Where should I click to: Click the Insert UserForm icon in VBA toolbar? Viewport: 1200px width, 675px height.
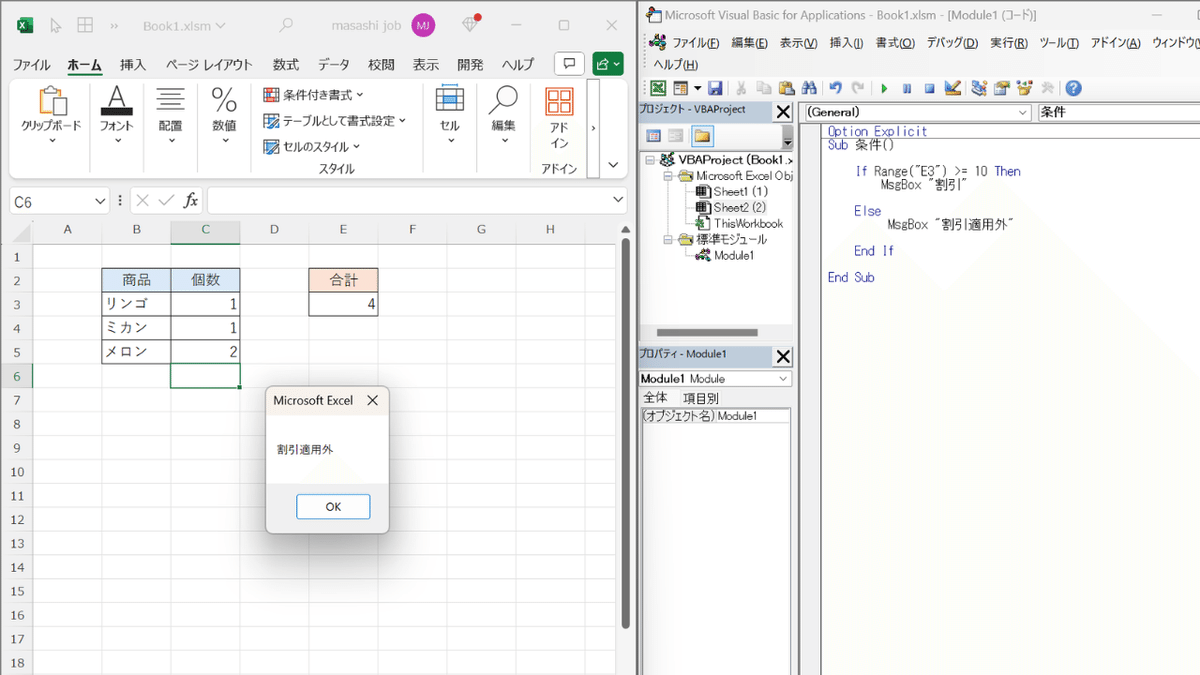click(680, 88)
